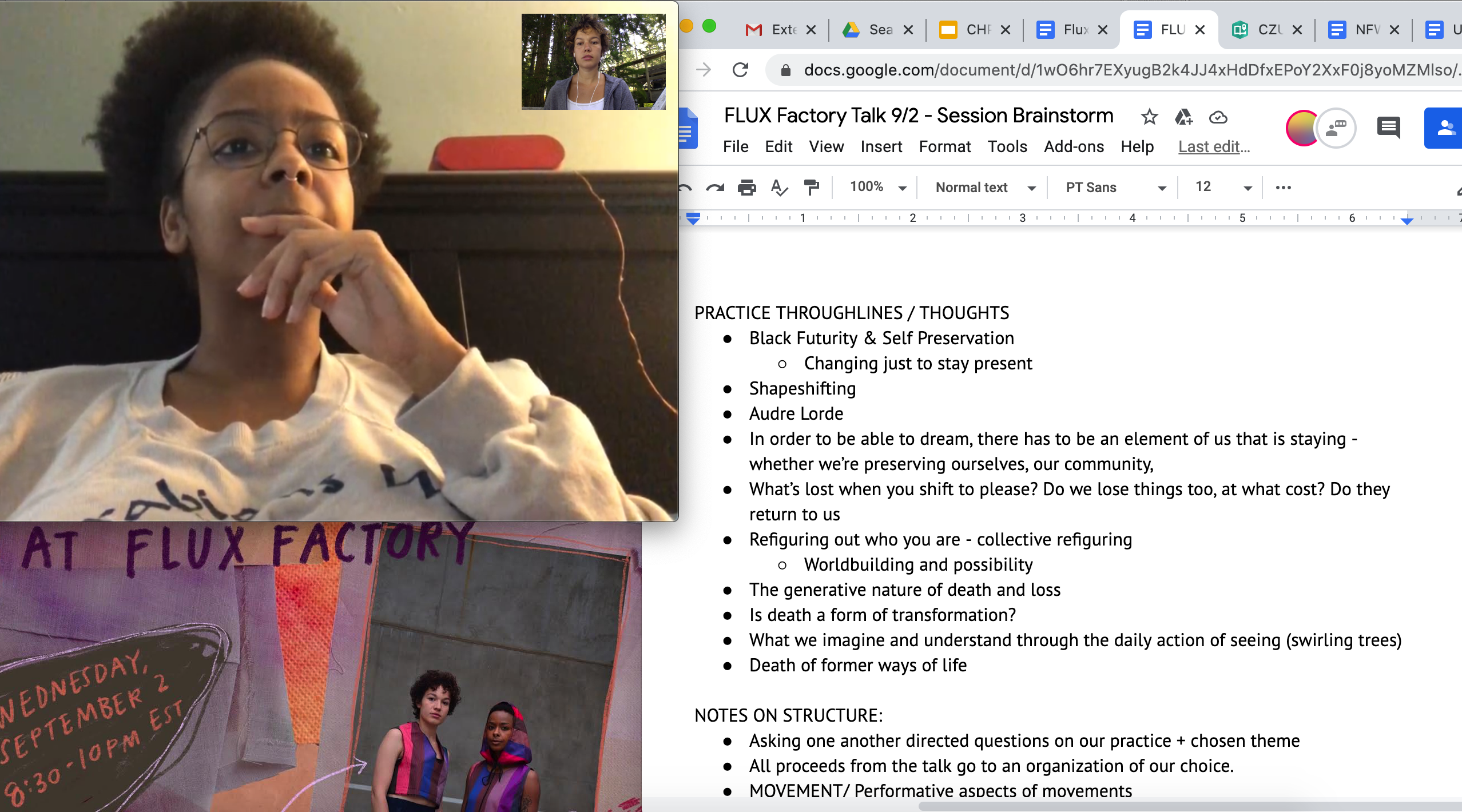Click the blue Share button
The width and height of the screenshot is (1462, 812).
coord(1444,128)
